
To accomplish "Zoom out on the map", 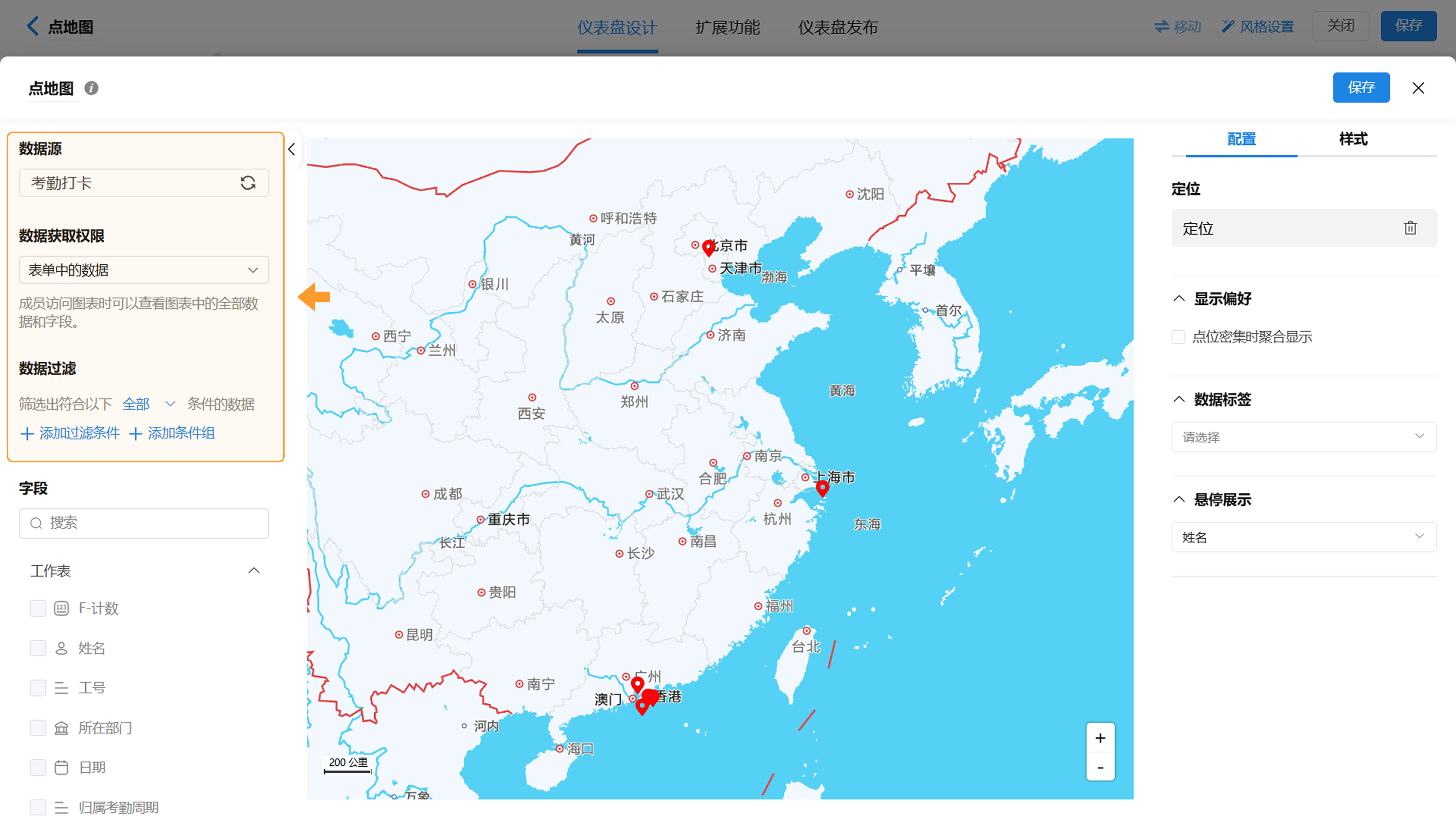I will pos(1100,767).
